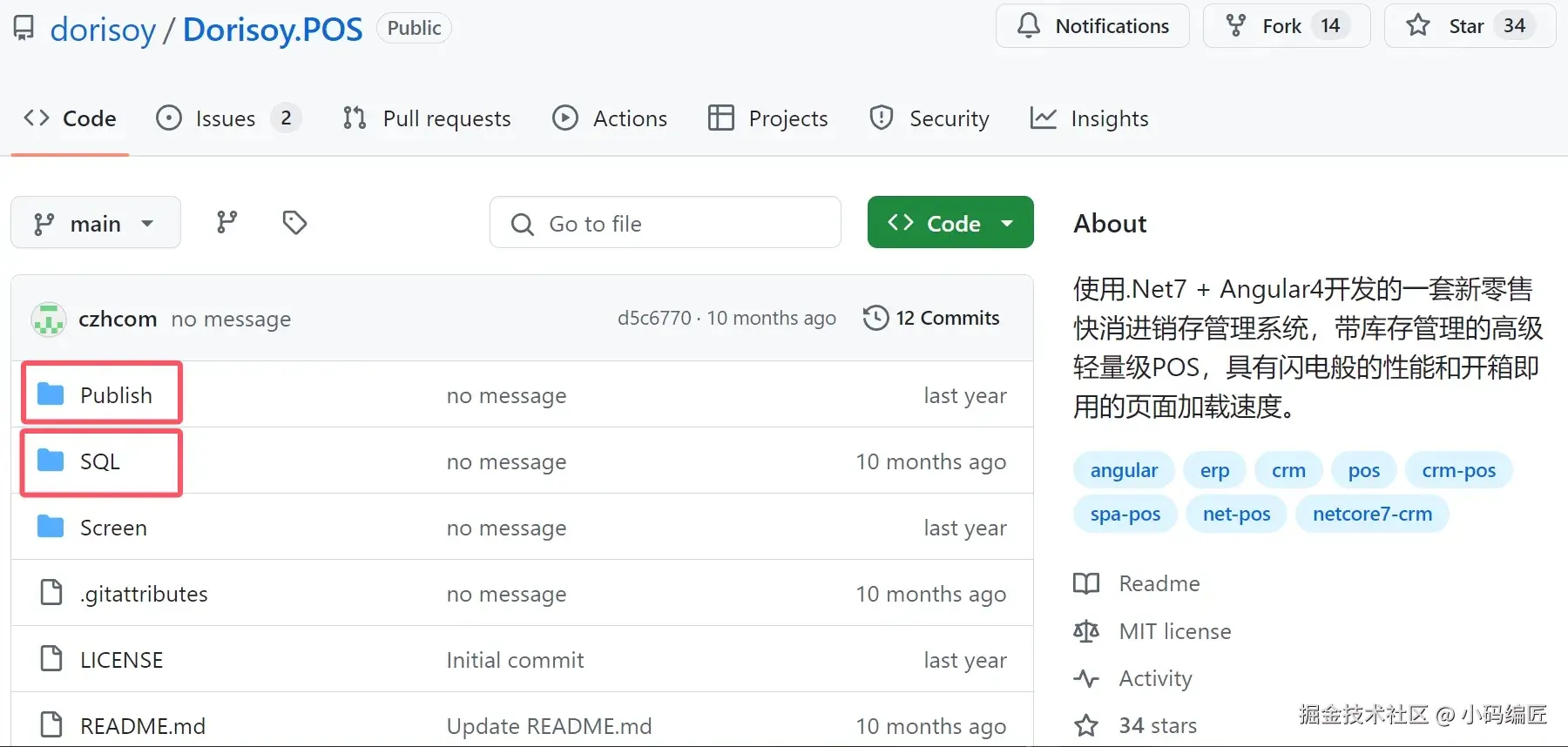
Task: Open the 'Update README.md' commit message
Action: tap(549, 726)
